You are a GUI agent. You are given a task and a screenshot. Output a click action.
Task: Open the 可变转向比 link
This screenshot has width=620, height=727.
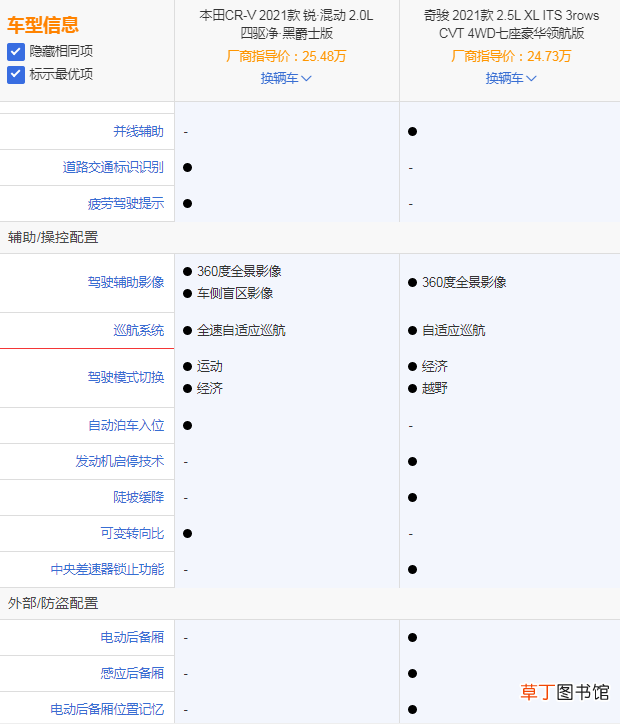(x=132, y=533)
